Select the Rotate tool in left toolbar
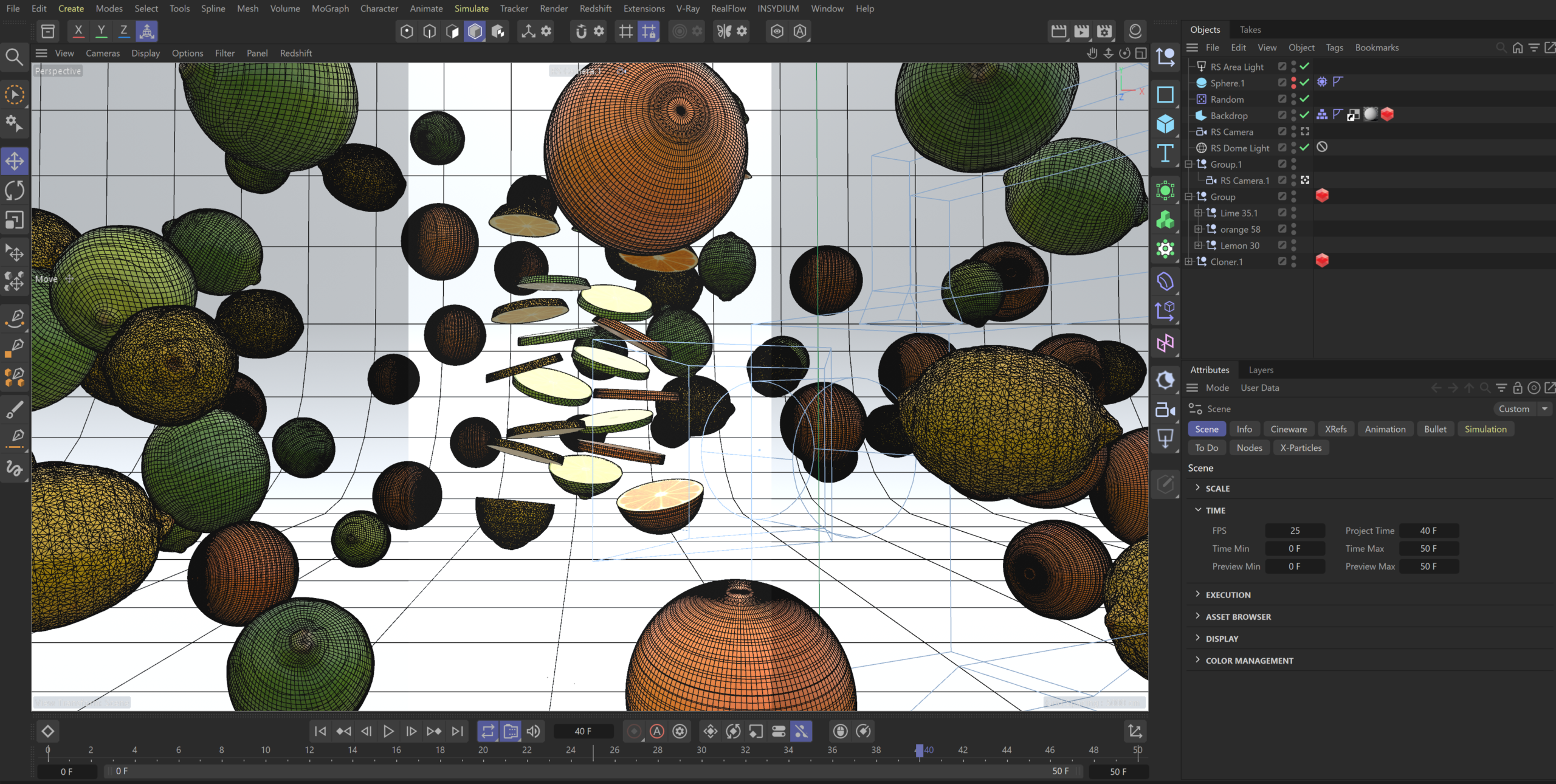The image size is (1556, 784). 15,190
